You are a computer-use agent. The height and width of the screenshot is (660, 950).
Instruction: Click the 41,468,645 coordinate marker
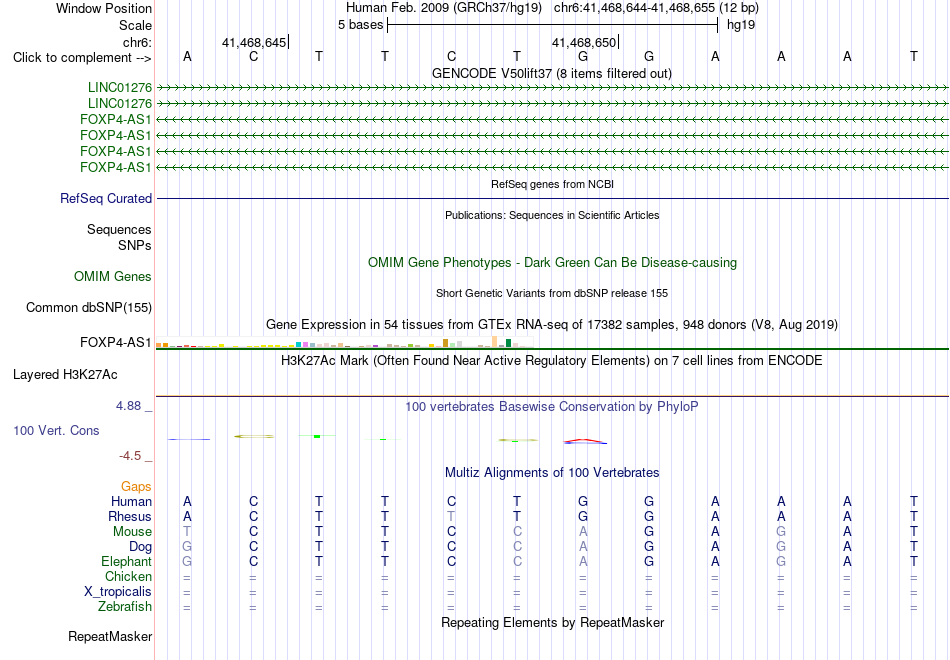tap(254, 42)
